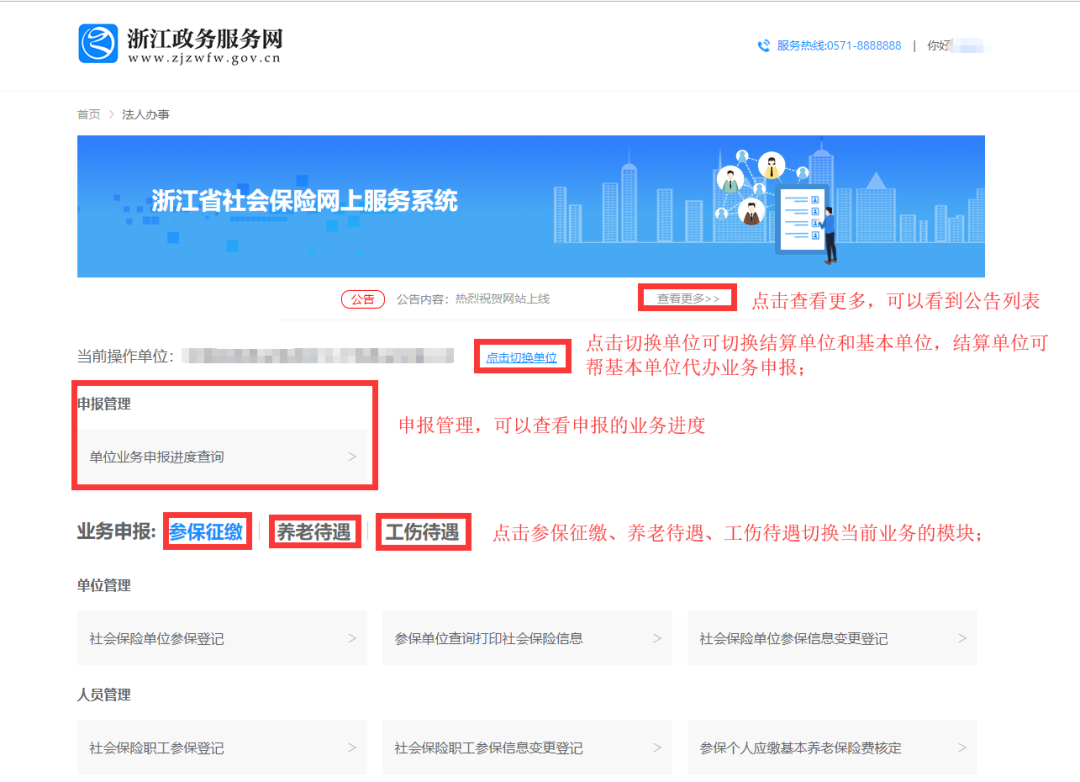Click chevron on 参保个人应缴基本养老保险费核定 card
This screenshot has height=782, width=1080.
[962, 748]
